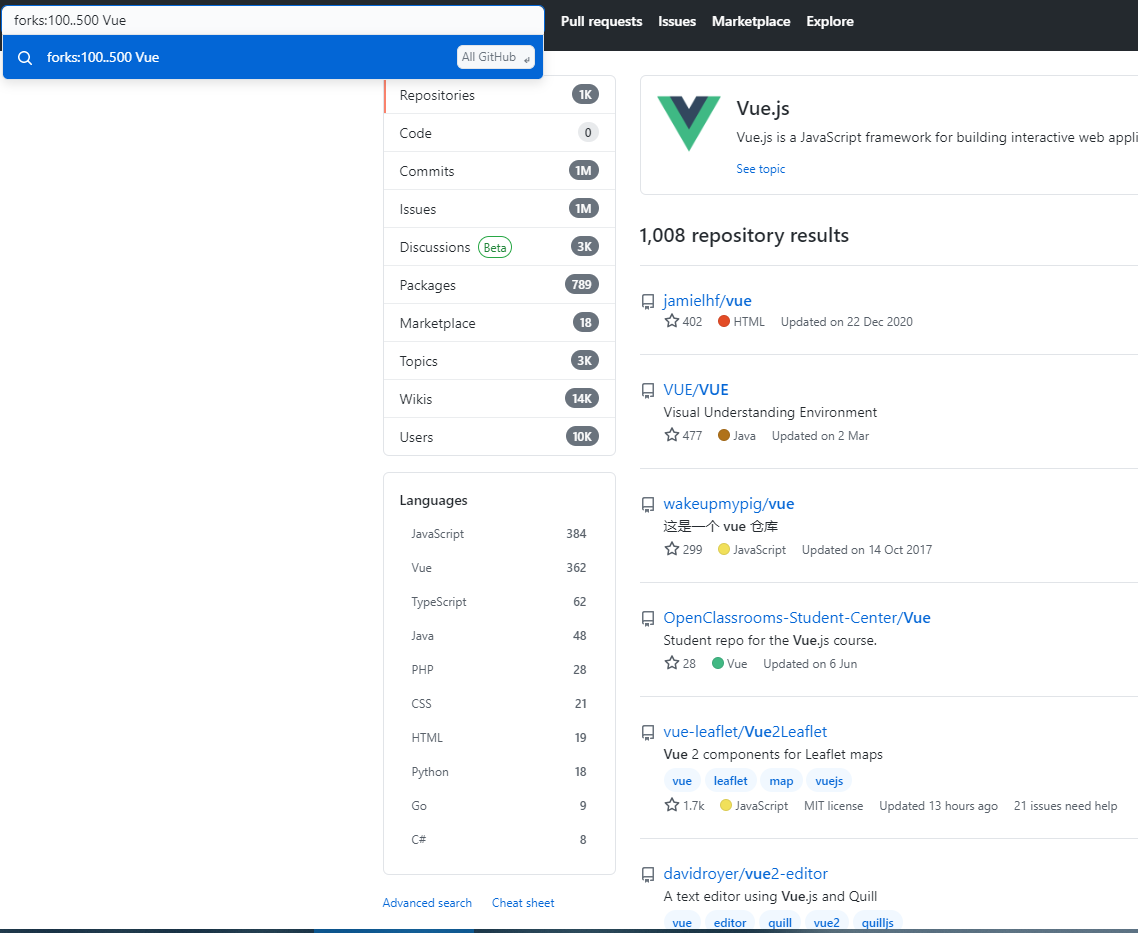1138x933 pixels.
Task: Open the Cheat sheet link
Action: 523,903
